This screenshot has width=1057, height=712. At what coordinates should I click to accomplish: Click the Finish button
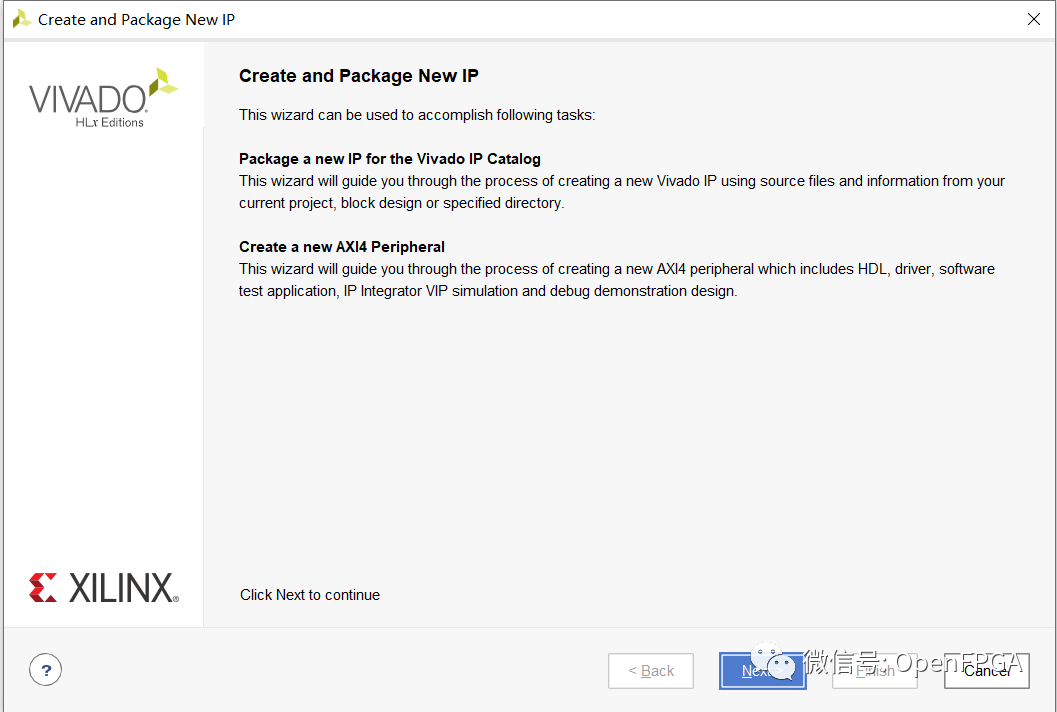pos(875,671)
